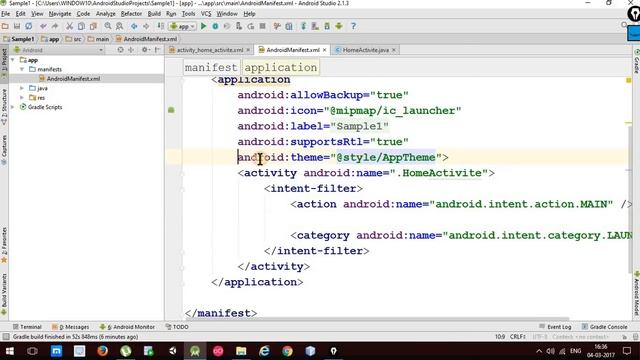Open File Explorer from the taskbar

(x=241, y=351)
